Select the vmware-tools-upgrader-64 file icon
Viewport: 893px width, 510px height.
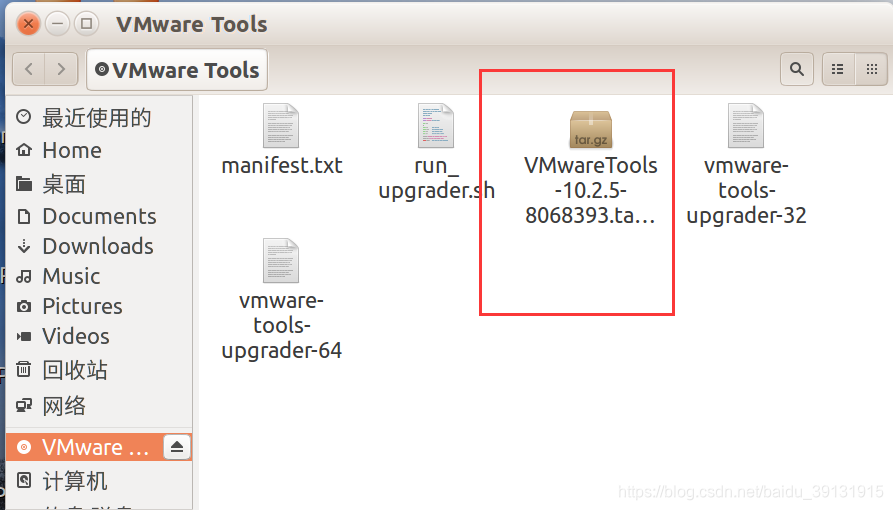[x=281, y=260]
